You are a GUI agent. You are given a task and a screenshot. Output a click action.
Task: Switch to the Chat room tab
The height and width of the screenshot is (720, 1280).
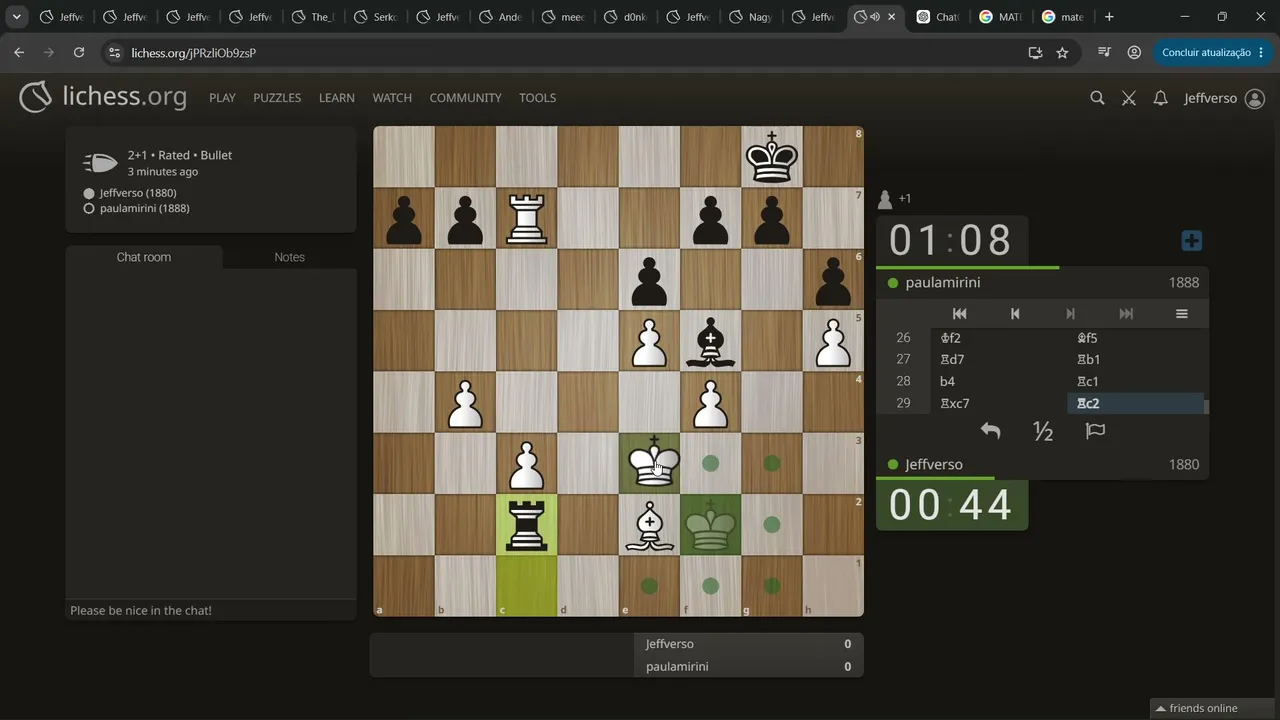tap(144, 257)
